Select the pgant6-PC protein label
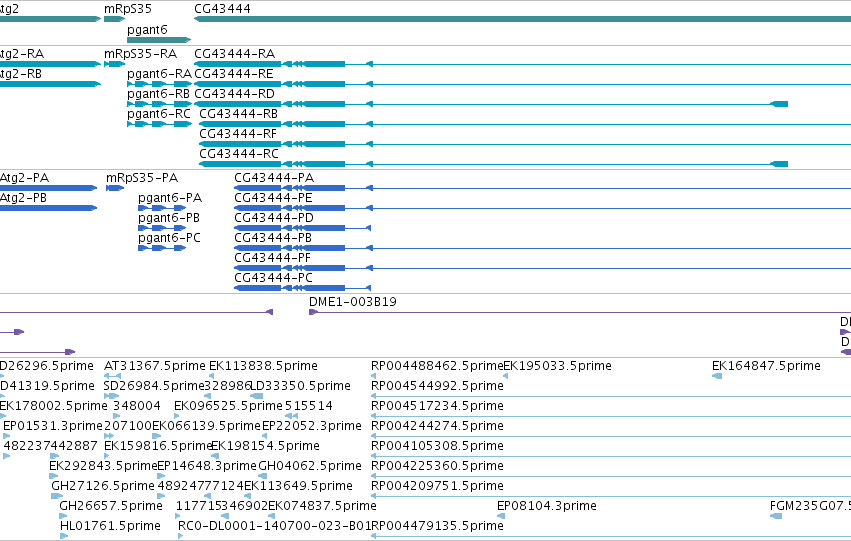Viewport: 851px width, 541px height. click(x=169, y=238)
